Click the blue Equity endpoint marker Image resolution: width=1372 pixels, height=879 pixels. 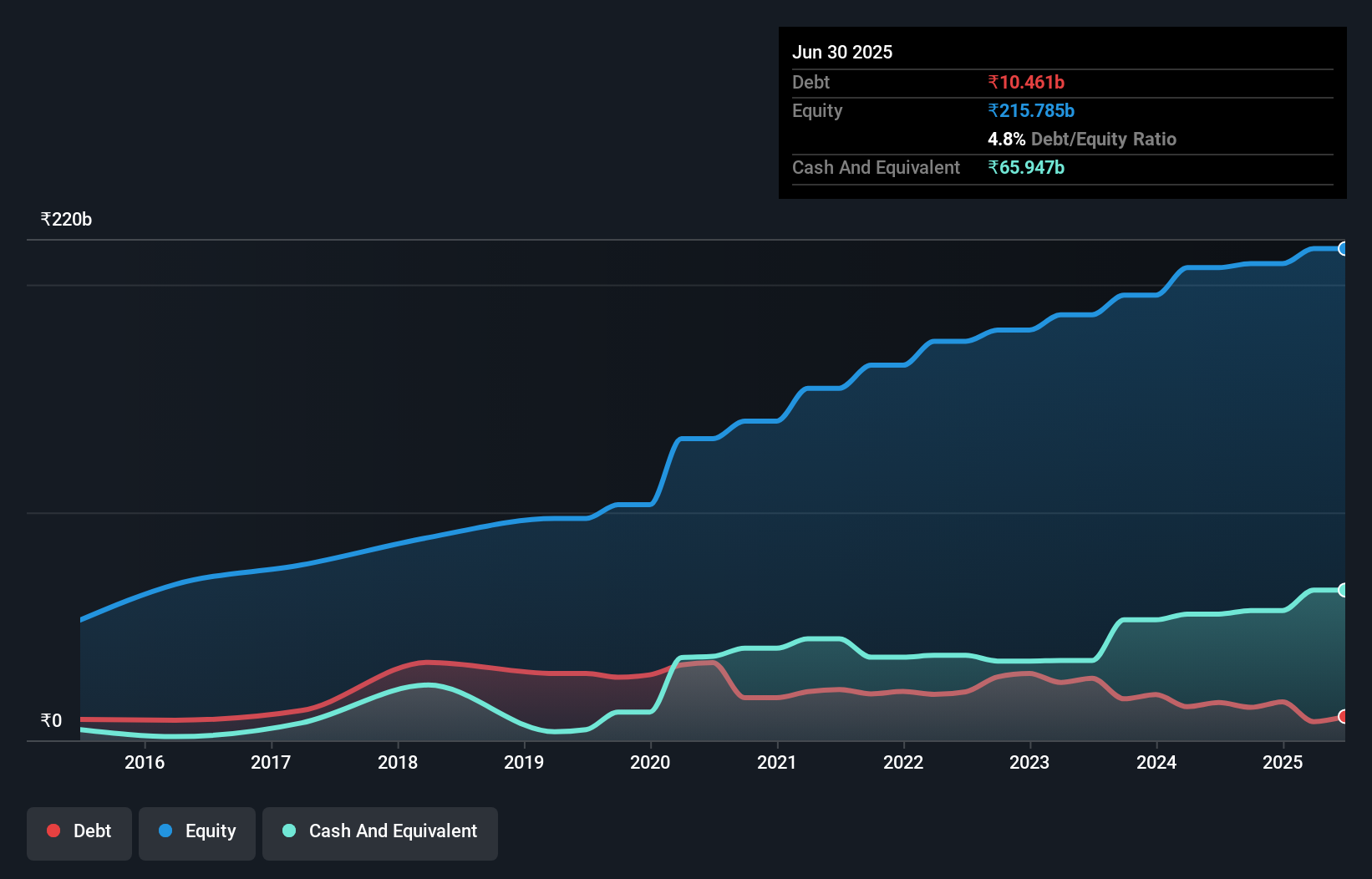click(1343, 249)
